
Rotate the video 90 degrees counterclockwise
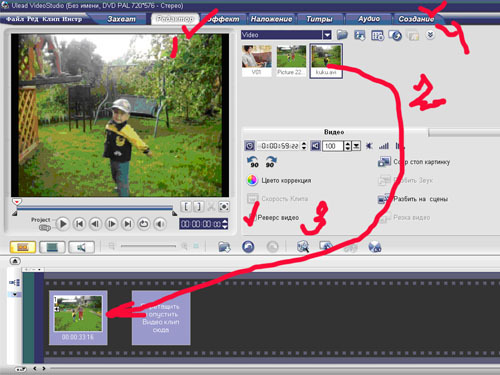click(x=253, y=162)
